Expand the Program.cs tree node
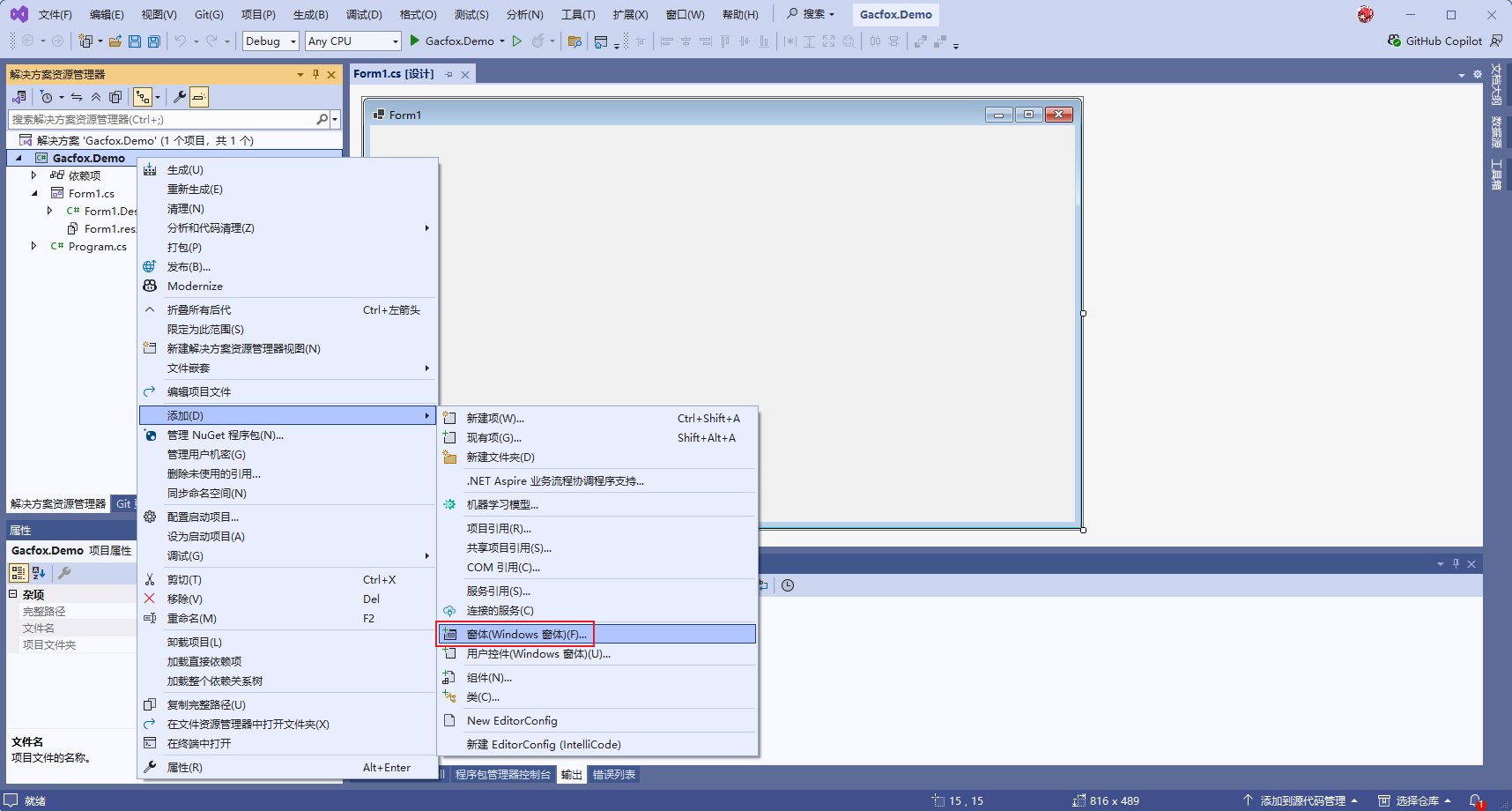 (x=33, y=246)
